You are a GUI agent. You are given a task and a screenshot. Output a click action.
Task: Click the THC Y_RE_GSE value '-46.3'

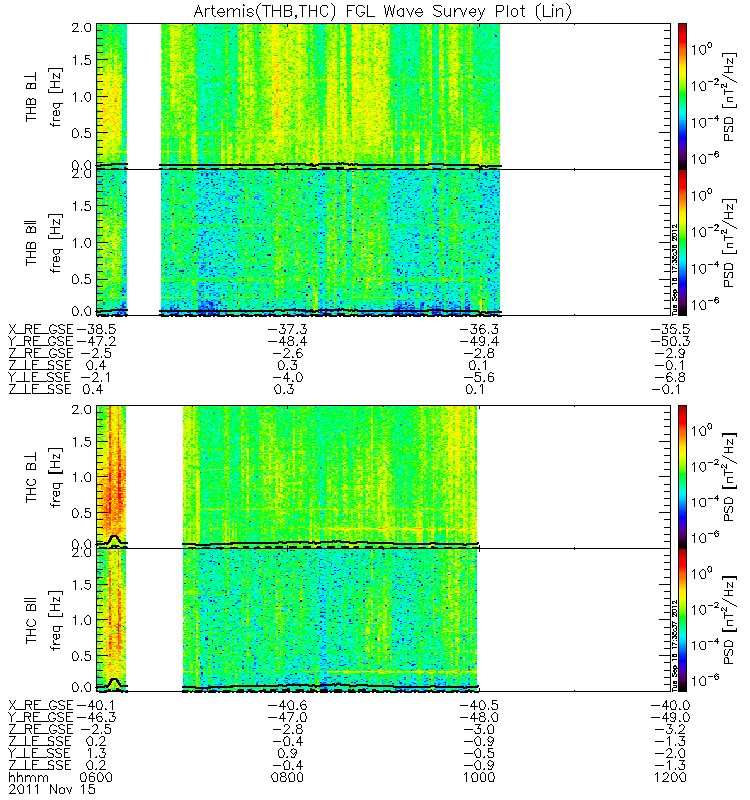96,717
